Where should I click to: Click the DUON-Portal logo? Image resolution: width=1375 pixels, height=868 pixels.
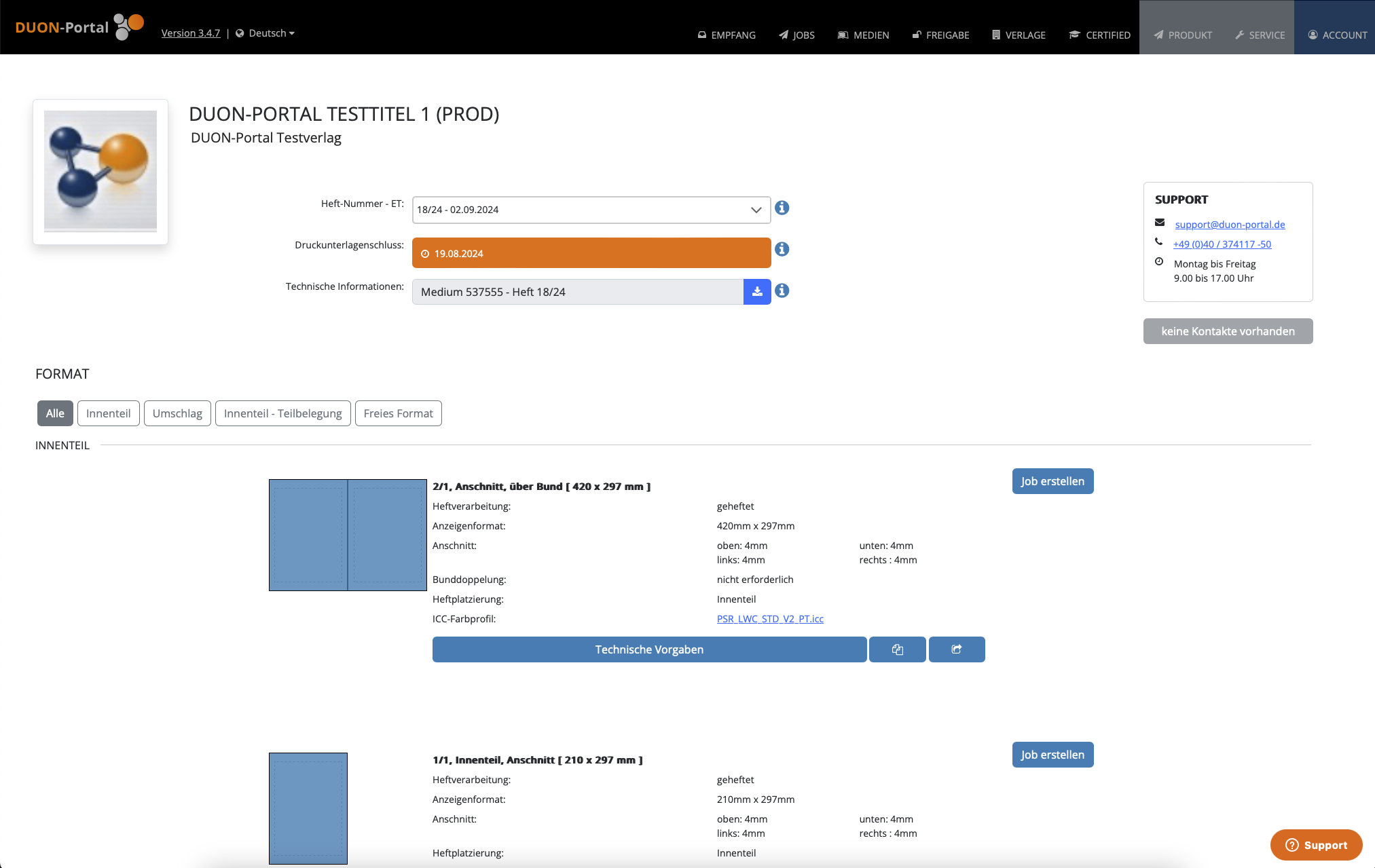(79, 27)
